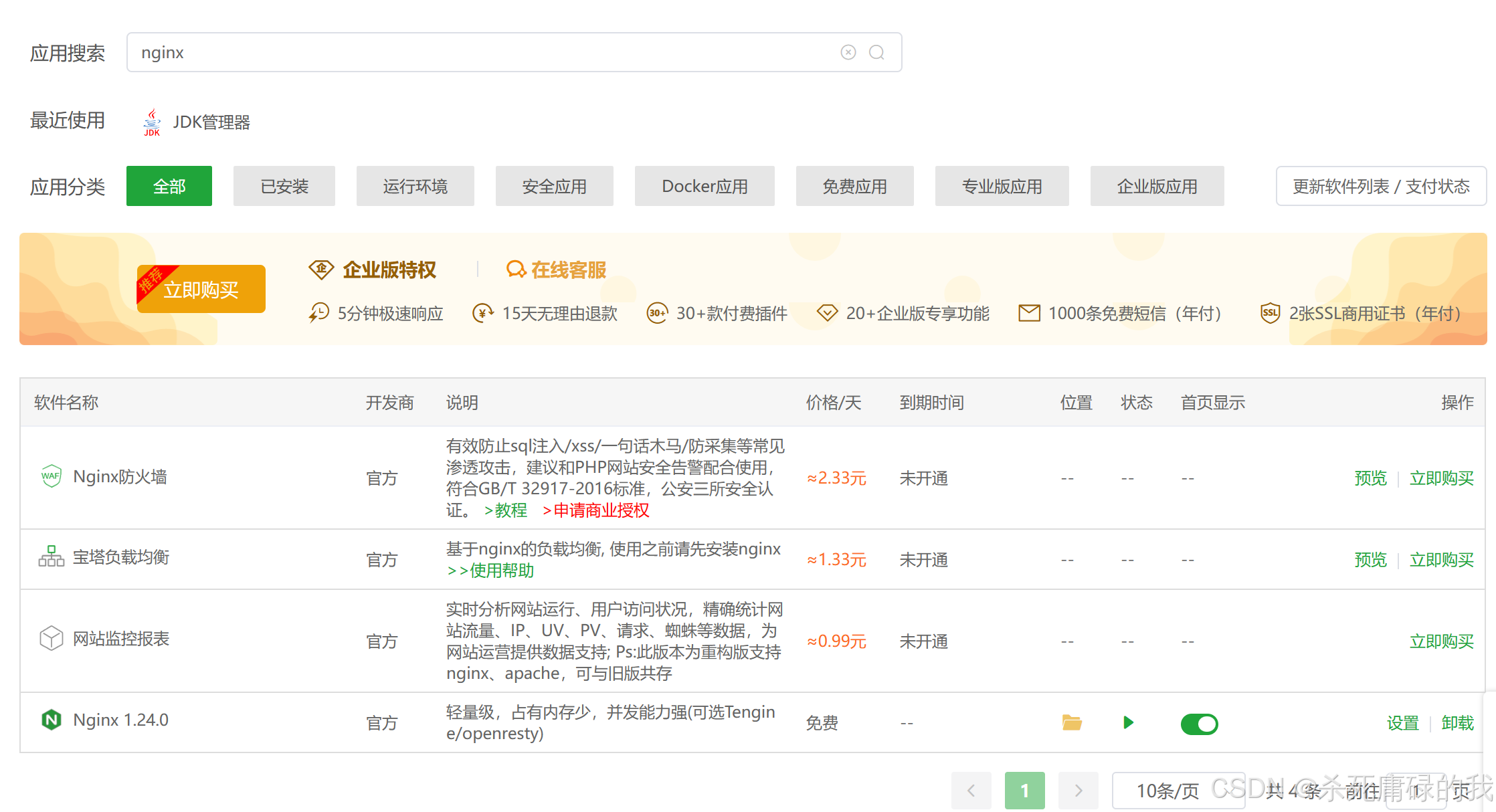Click the enterprise diamond icon
Viewport: 1496px width, 812px height.
(321, 270)
